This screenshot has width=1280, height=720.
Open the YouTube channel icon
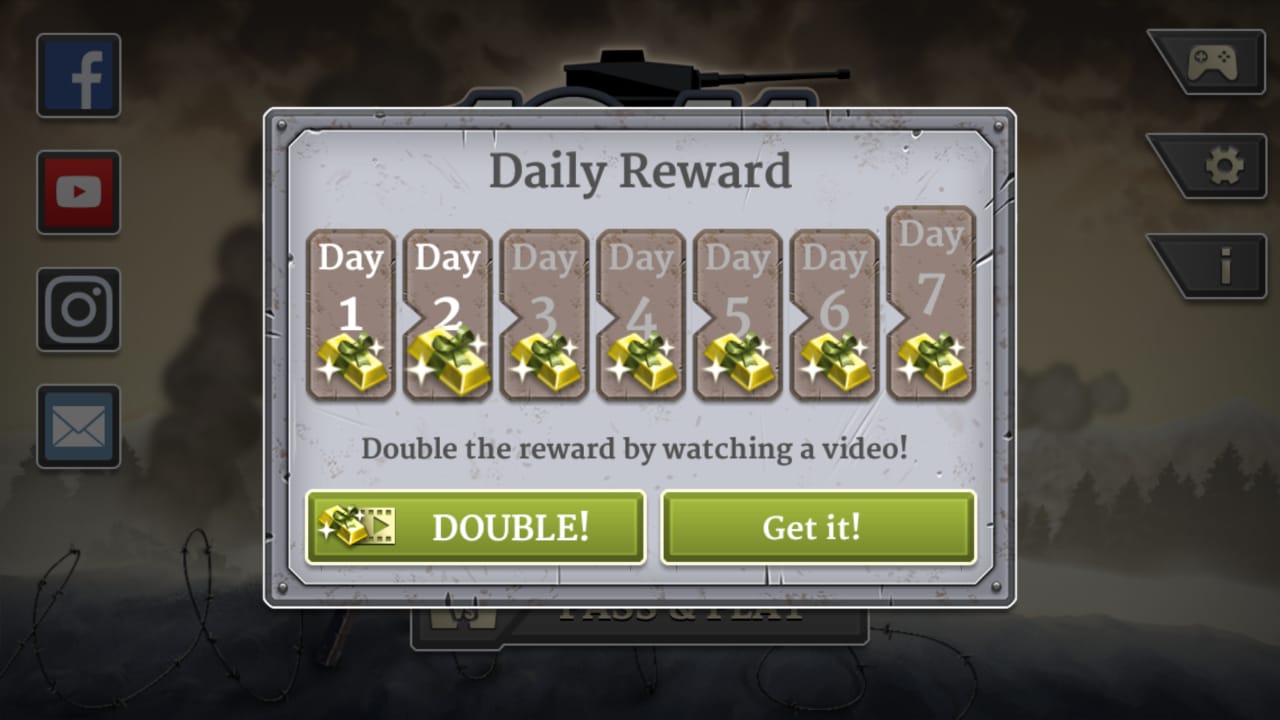coord(79,193)
